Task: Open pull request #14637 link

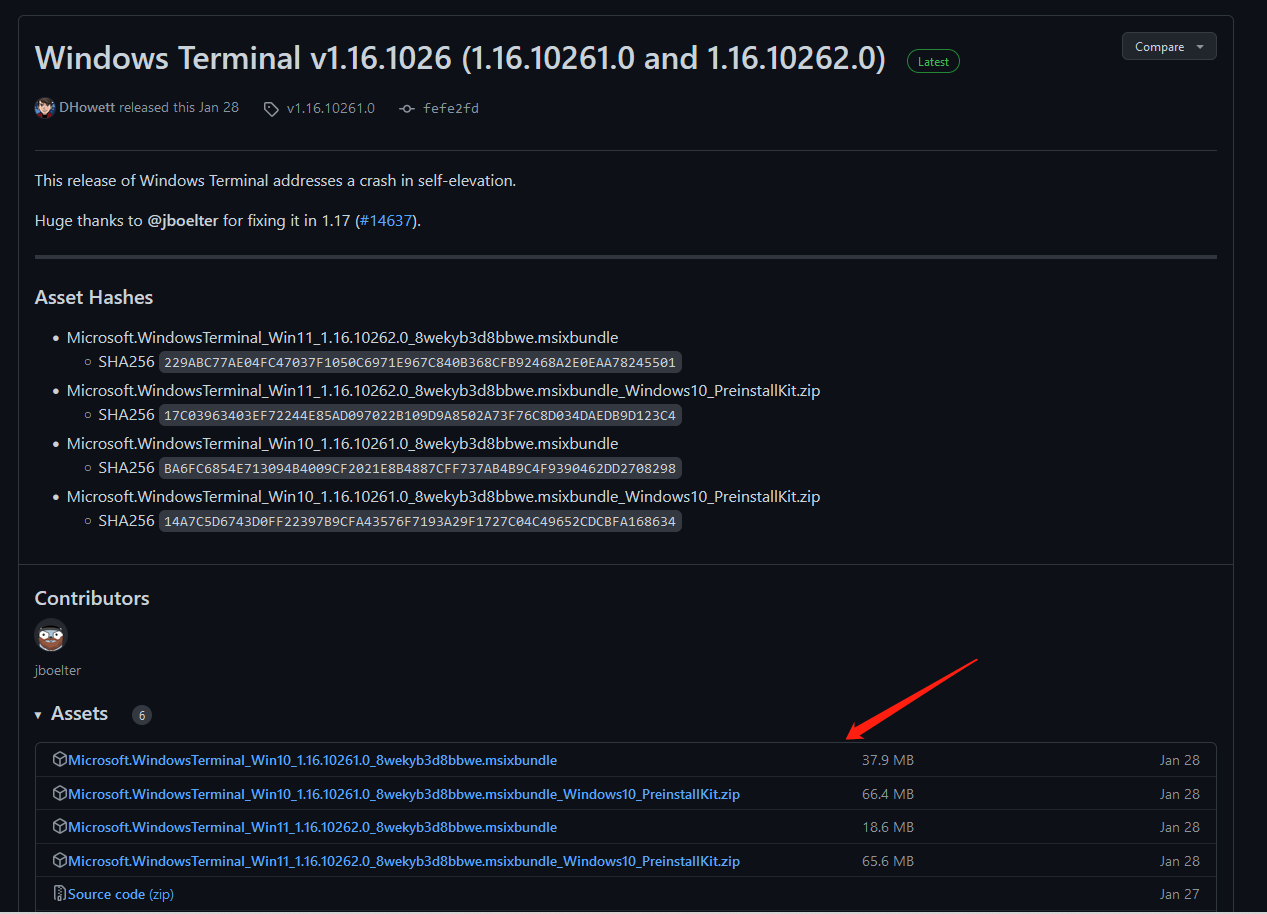Action: (386, 220)
